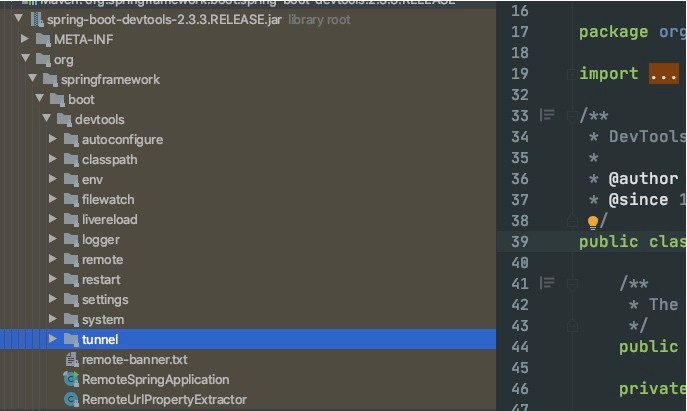Click the remote-banner.txt text file icon

pyautogui.click(x=71, y=359)
